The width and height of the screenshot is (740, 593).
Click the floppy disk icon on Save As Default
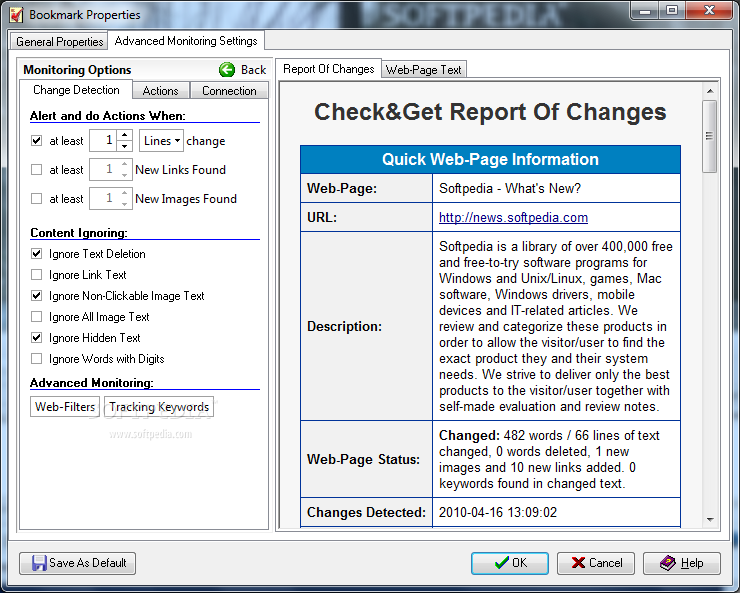pyautogui.click(x=39, y=563)
